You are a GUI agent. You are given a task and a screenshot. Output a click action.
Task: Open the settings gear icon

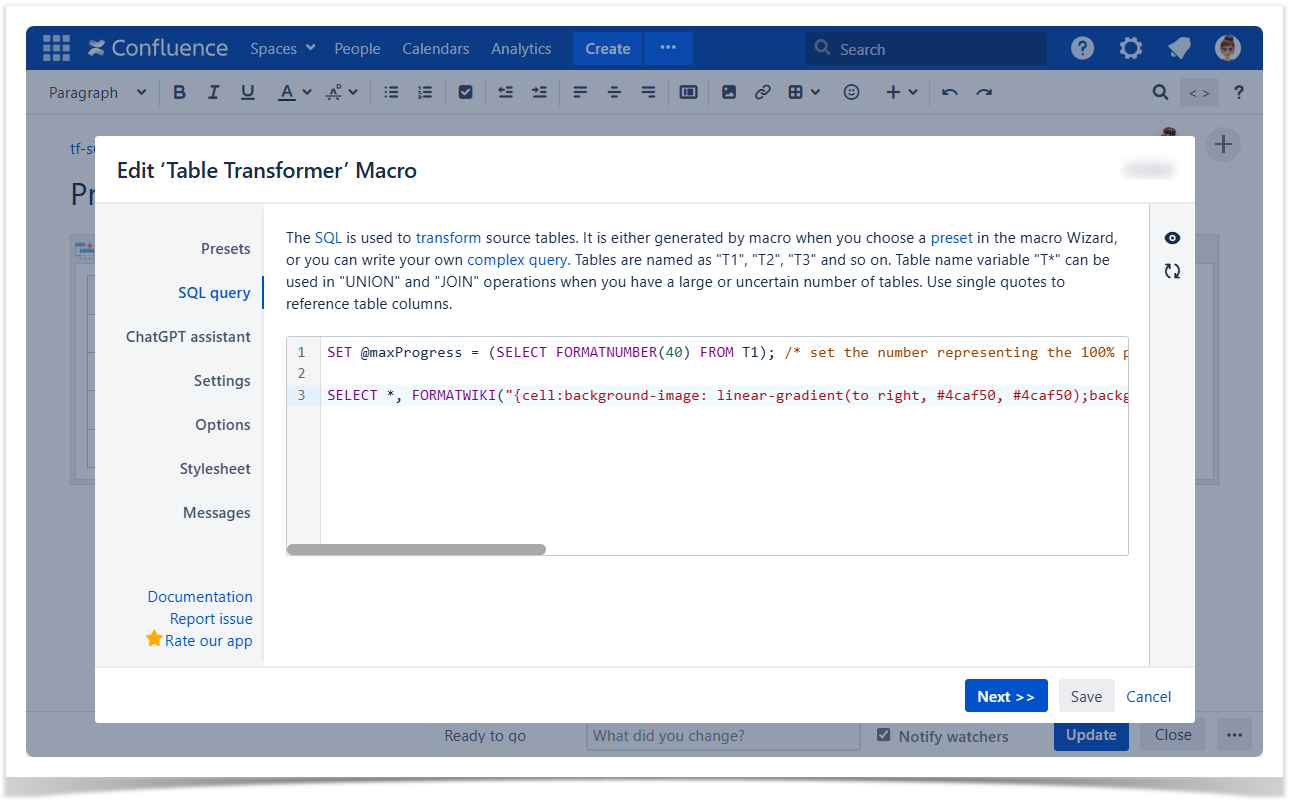coord(1130,48)
